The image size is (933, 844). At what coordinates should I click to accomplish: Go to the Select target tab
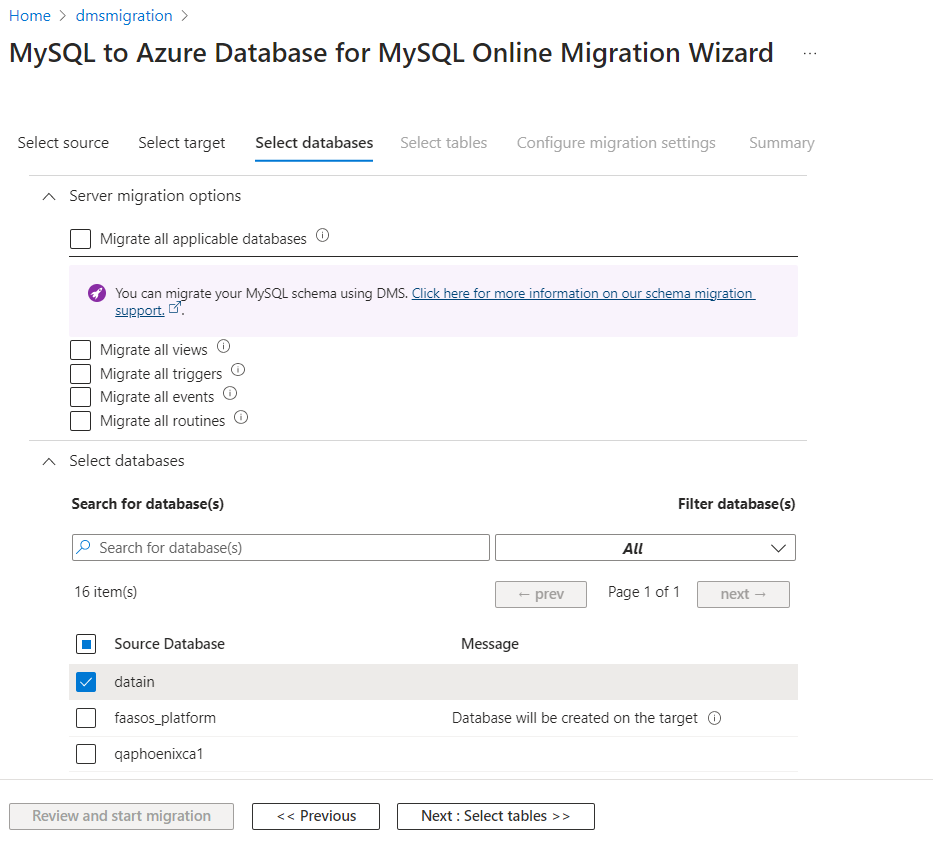coord(182,143)
